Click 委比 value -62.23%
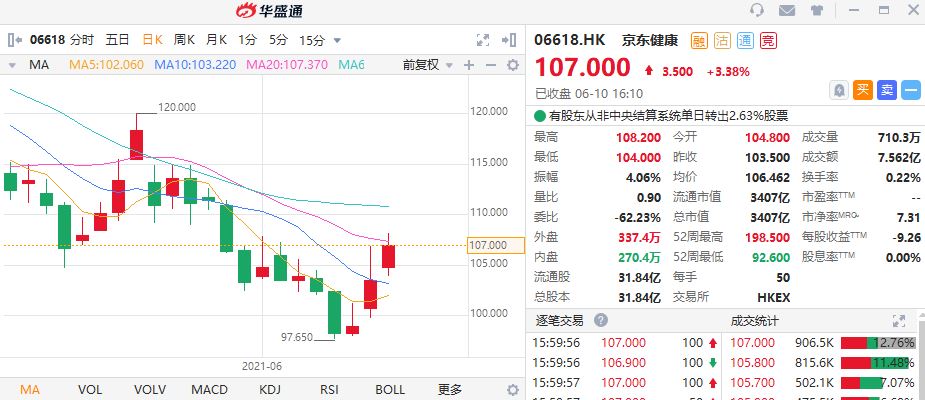The width and height of the screenshot is (925, 400). 636,217
